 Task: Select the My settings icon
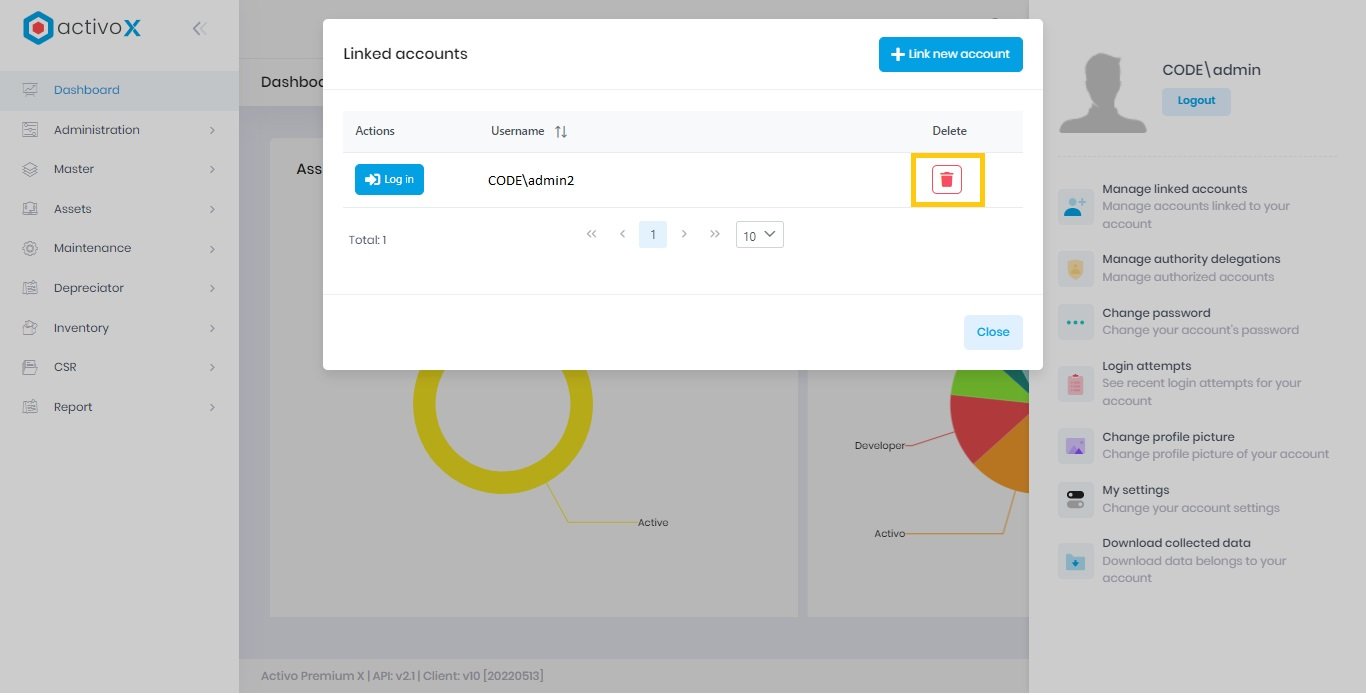[x=1075, y=498]
